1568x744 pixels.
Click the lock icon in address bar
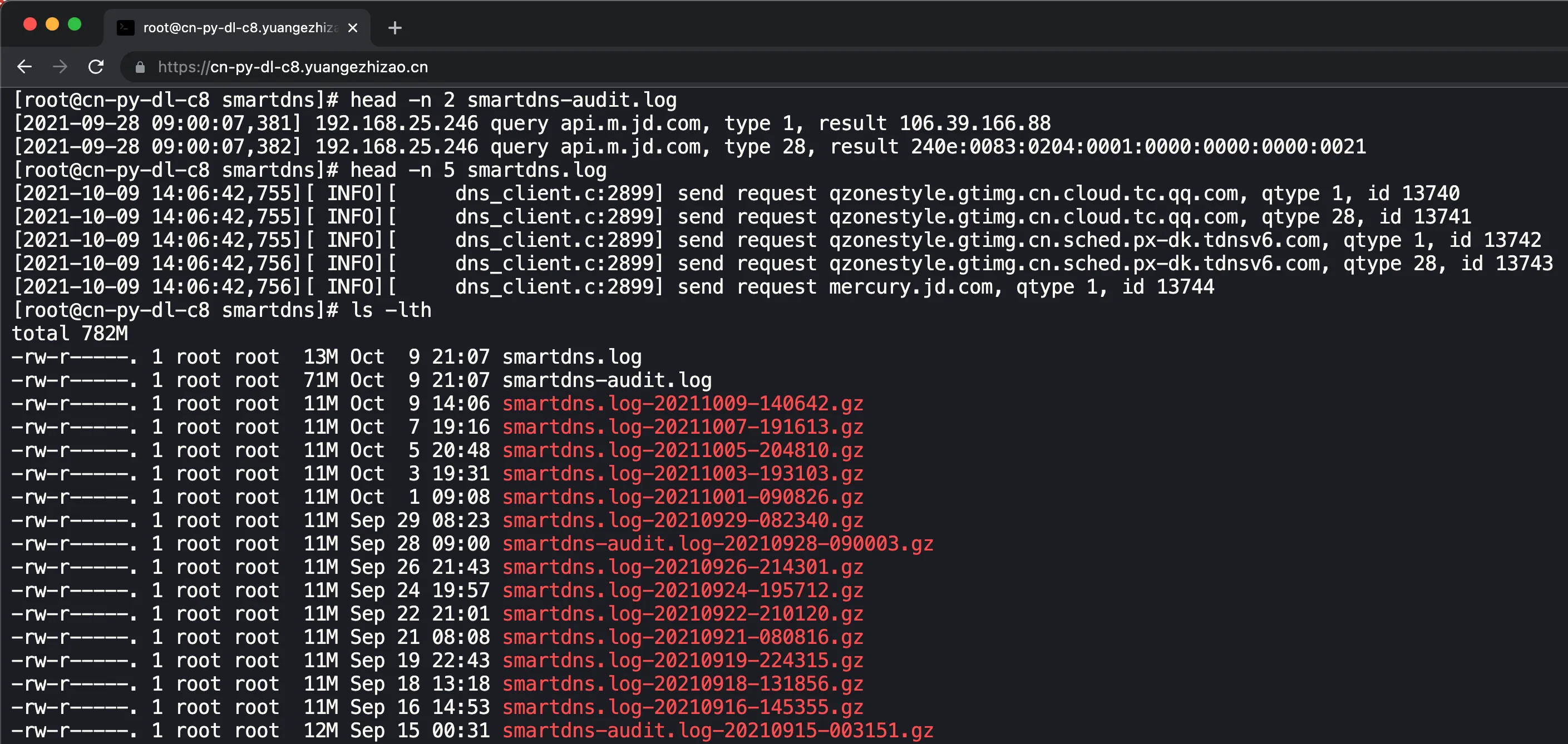140,67
